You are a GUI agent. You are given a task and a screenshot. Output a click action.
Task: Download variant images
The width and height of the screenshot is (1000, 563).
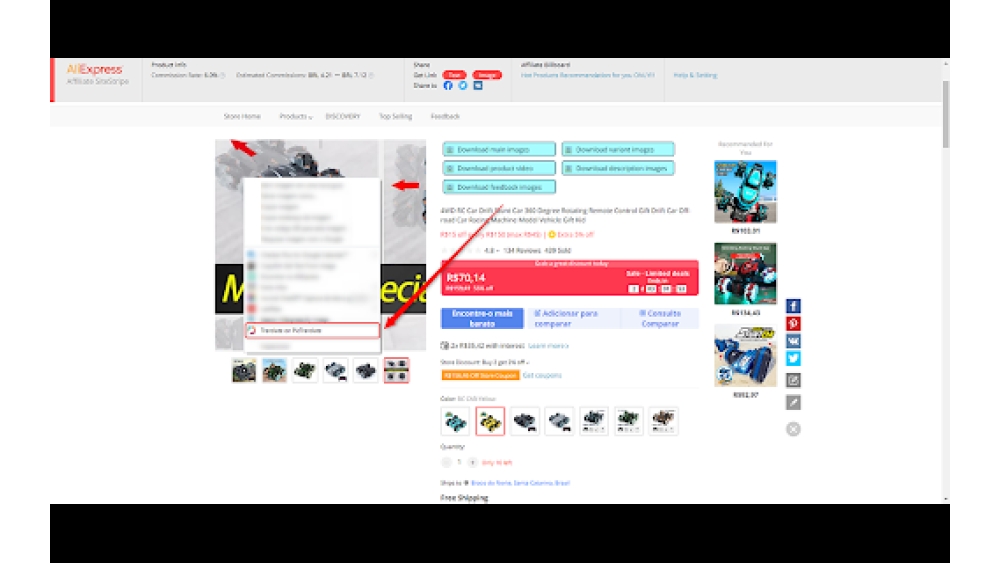click(x=617, y=149)
